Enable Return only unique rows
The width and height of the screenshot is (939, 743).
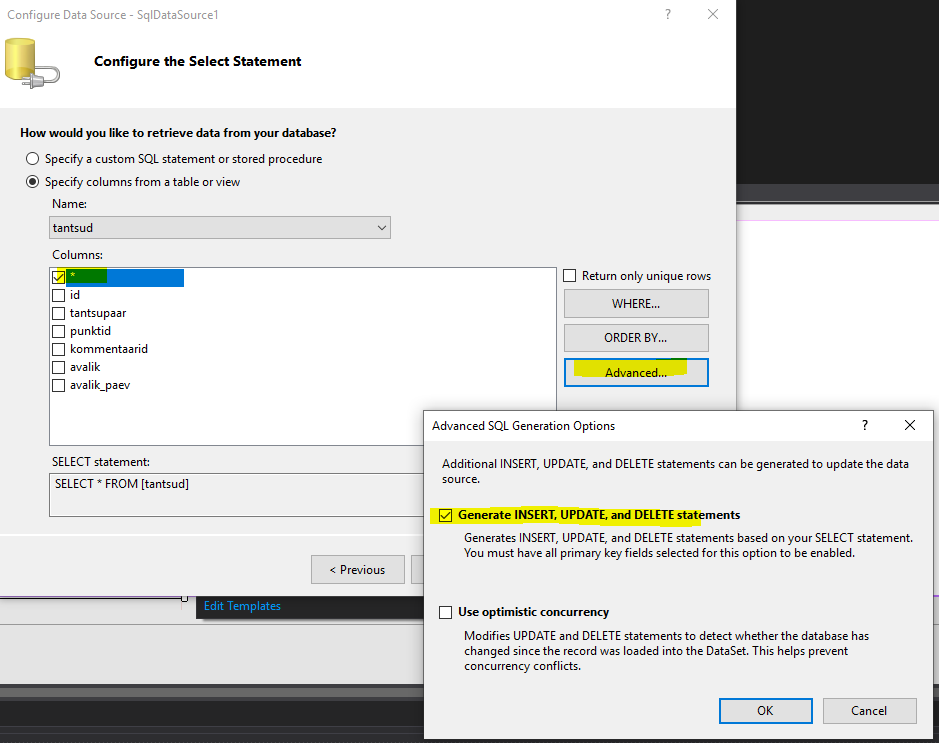coord(570,276)
